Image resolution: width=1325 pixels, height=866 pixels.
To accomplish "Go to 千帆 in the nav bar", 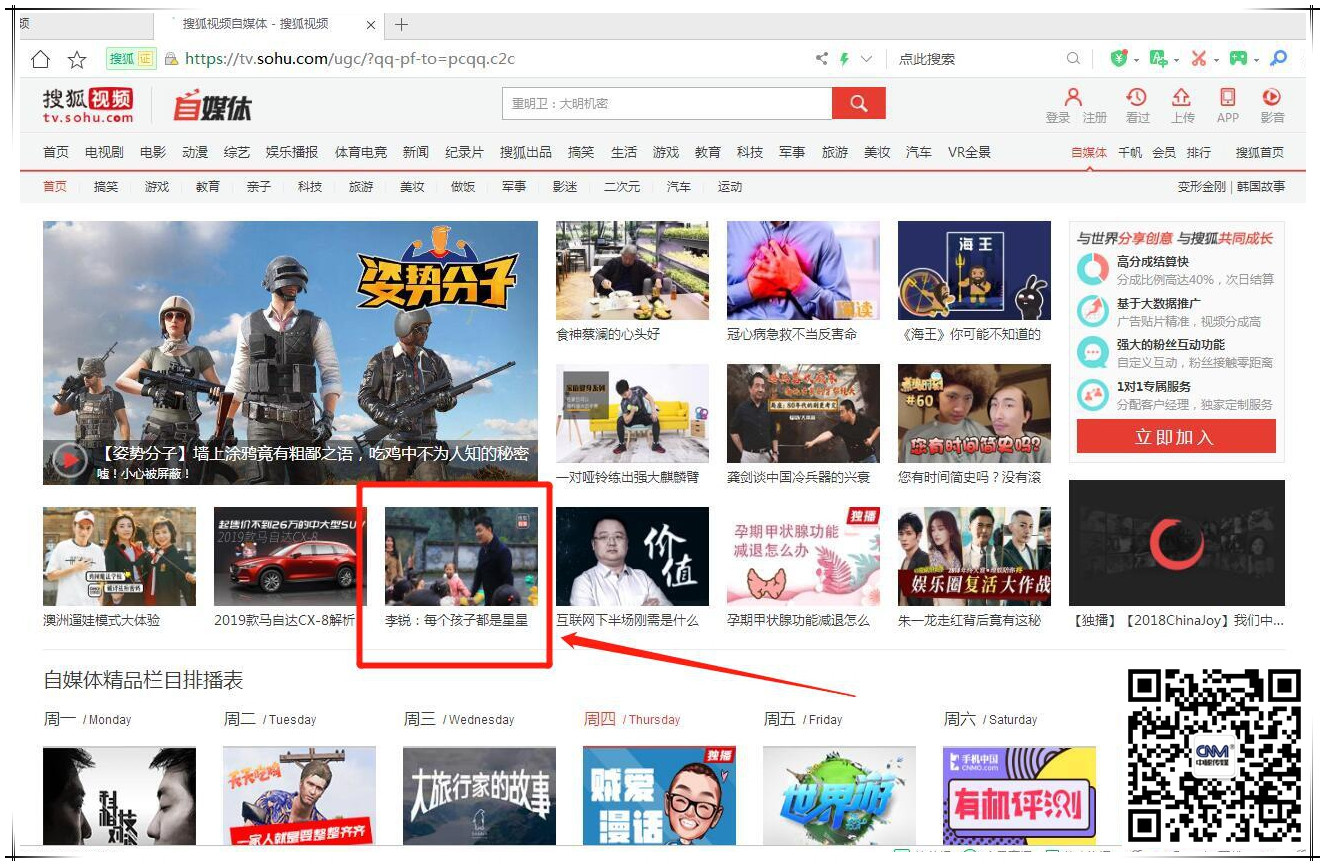I will click(x=1130, y=153).
